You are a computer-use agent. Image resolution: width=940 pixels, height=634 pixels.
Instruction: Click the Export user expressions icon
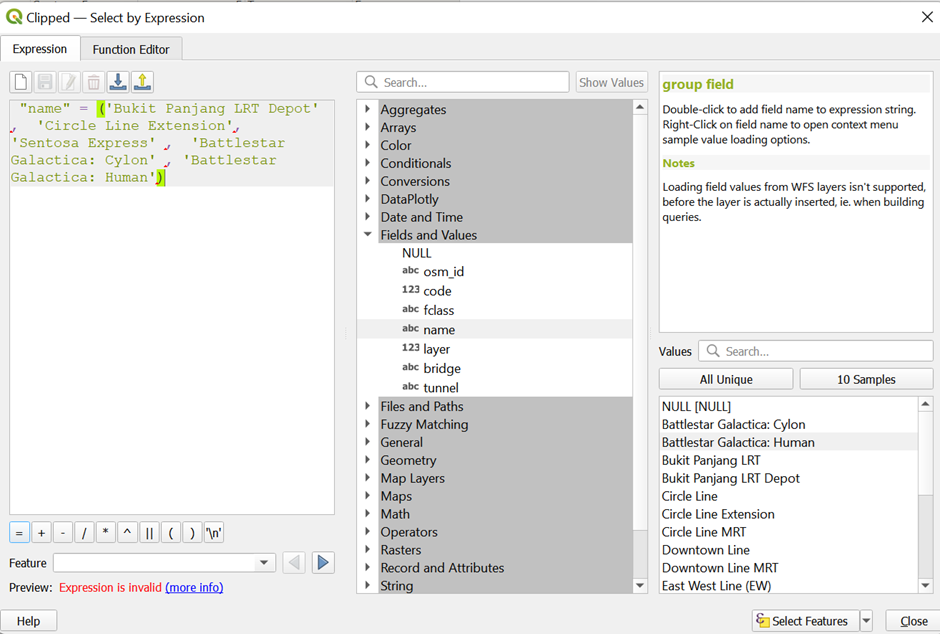coord(142,82)
